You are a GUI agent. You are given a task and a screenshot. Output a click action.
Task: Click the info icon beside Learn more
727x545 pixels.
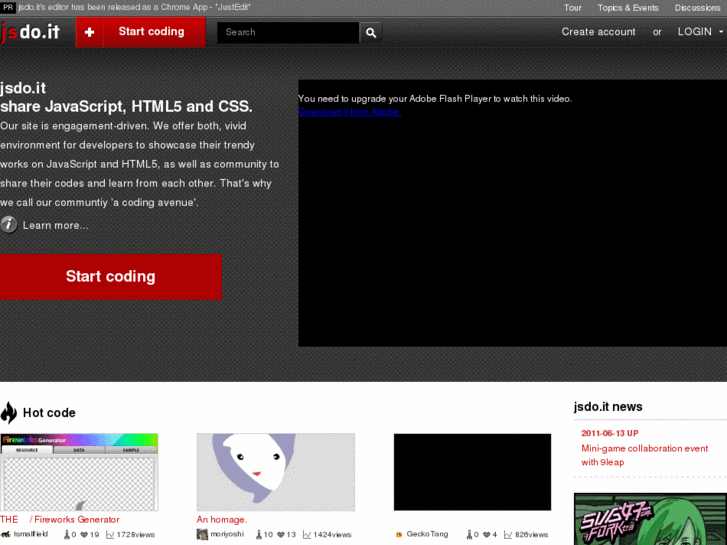click(9, 225)
